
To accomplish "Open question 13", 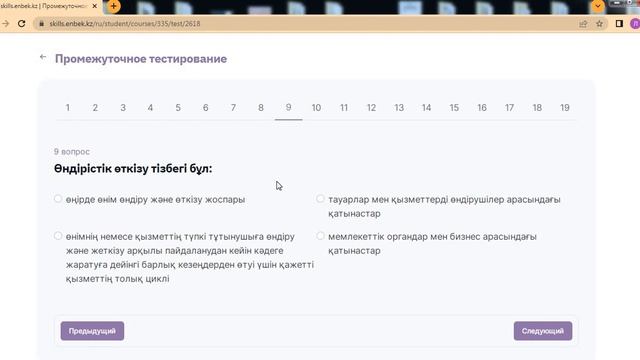I will tap(399, 108).
